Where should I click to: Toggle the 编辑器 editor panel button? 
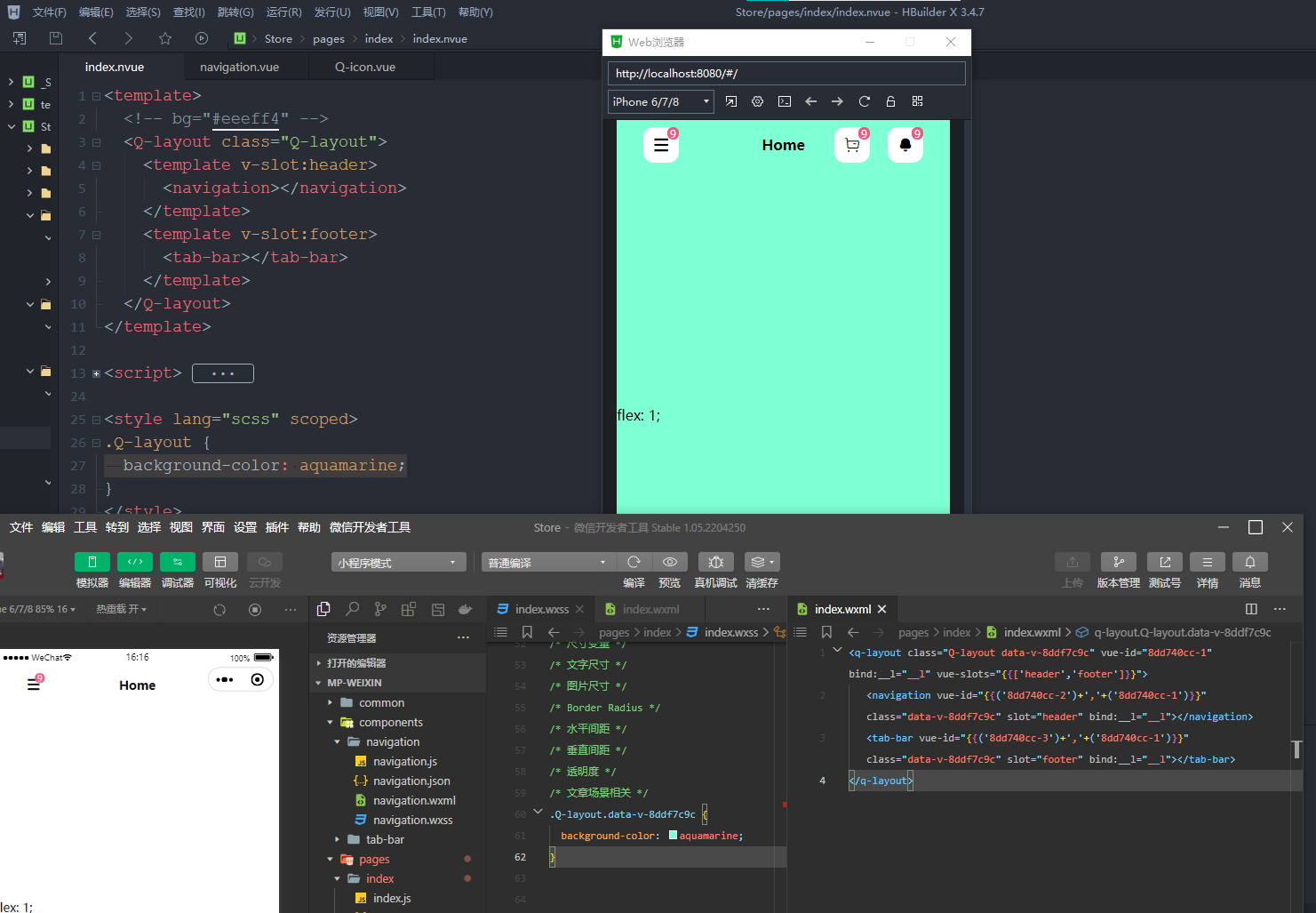(135, 562)
